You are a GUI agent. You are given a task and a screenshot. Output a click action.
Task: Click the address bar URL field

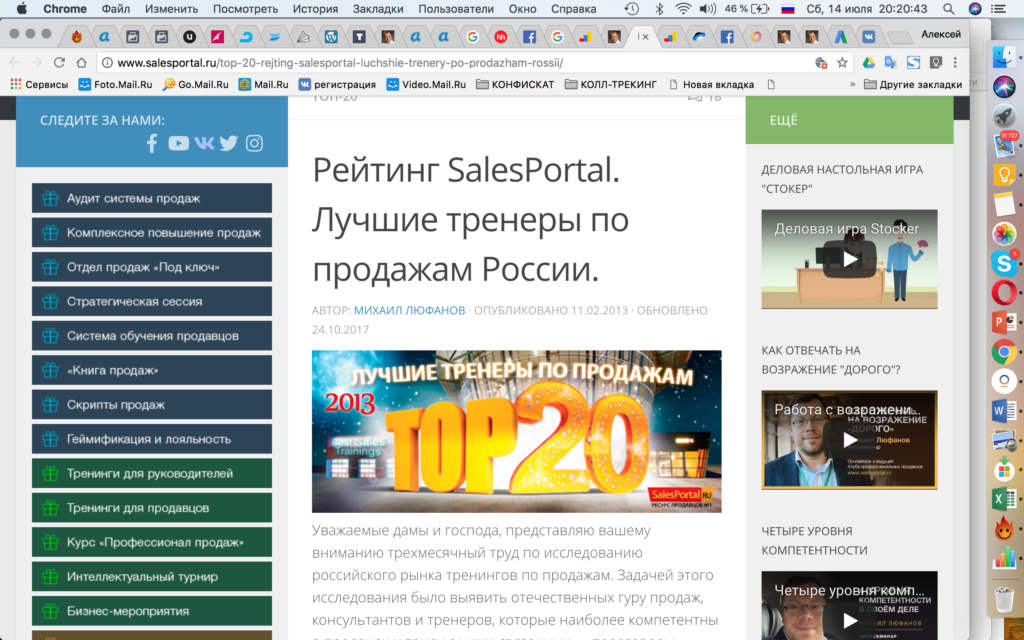coord(450,62)
